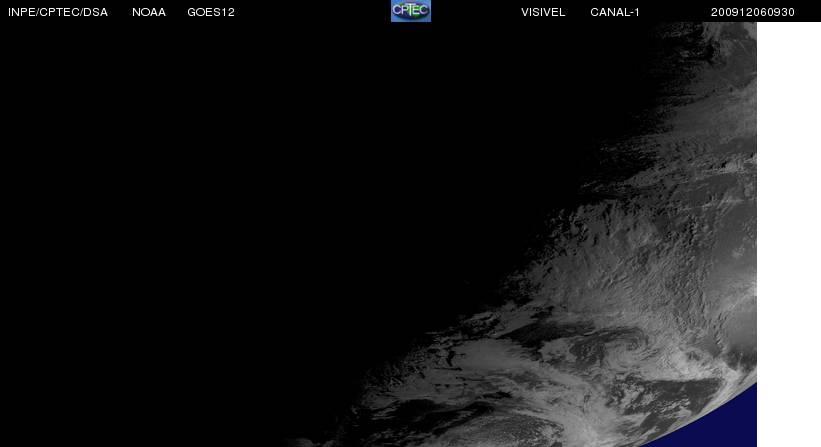
Task: Click the GOES12 satellite cloud image
Action: click(x=378, y=234)
